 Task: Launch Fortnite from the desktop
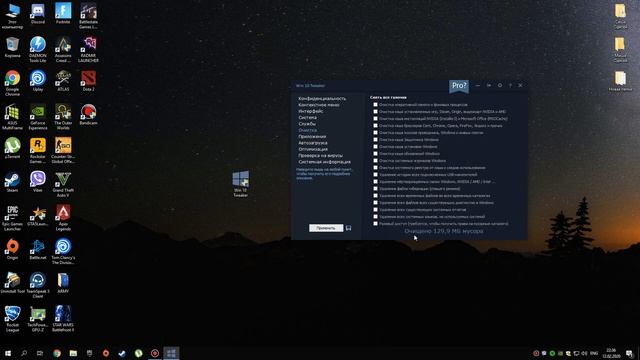63,13
